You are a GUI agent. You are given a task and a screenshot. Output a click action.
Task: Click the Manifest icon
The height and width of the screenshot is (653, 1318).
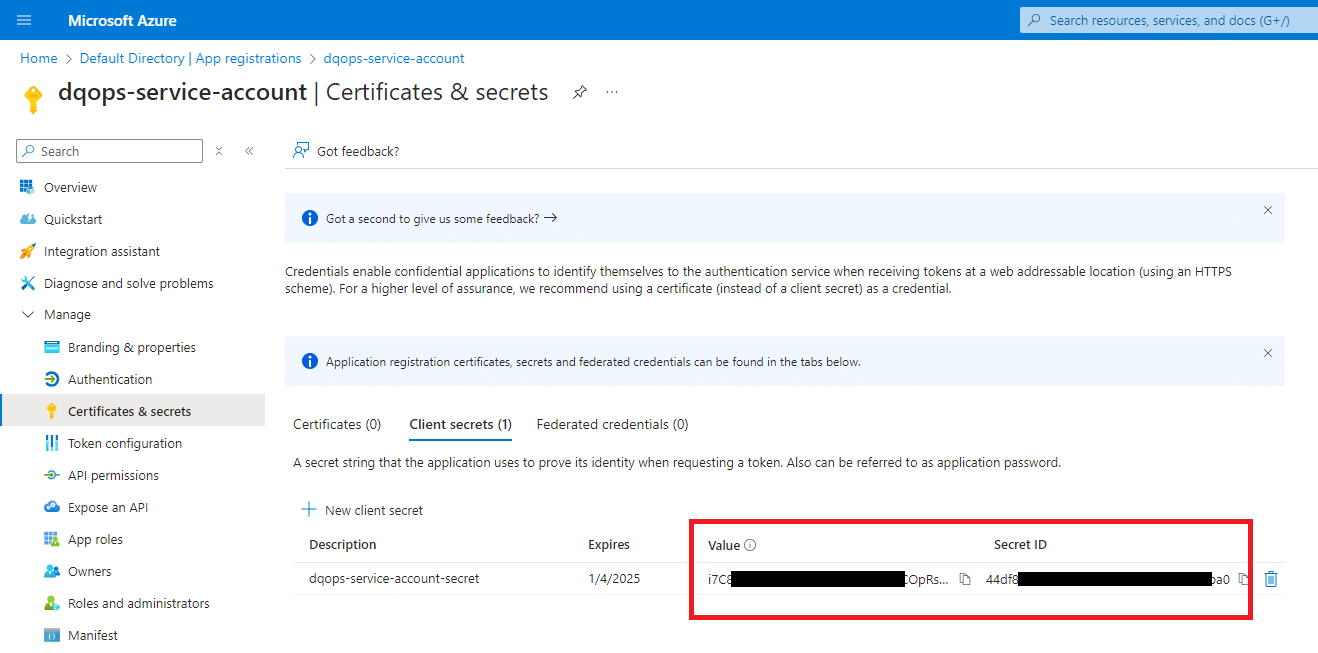[x=52, y=635]
